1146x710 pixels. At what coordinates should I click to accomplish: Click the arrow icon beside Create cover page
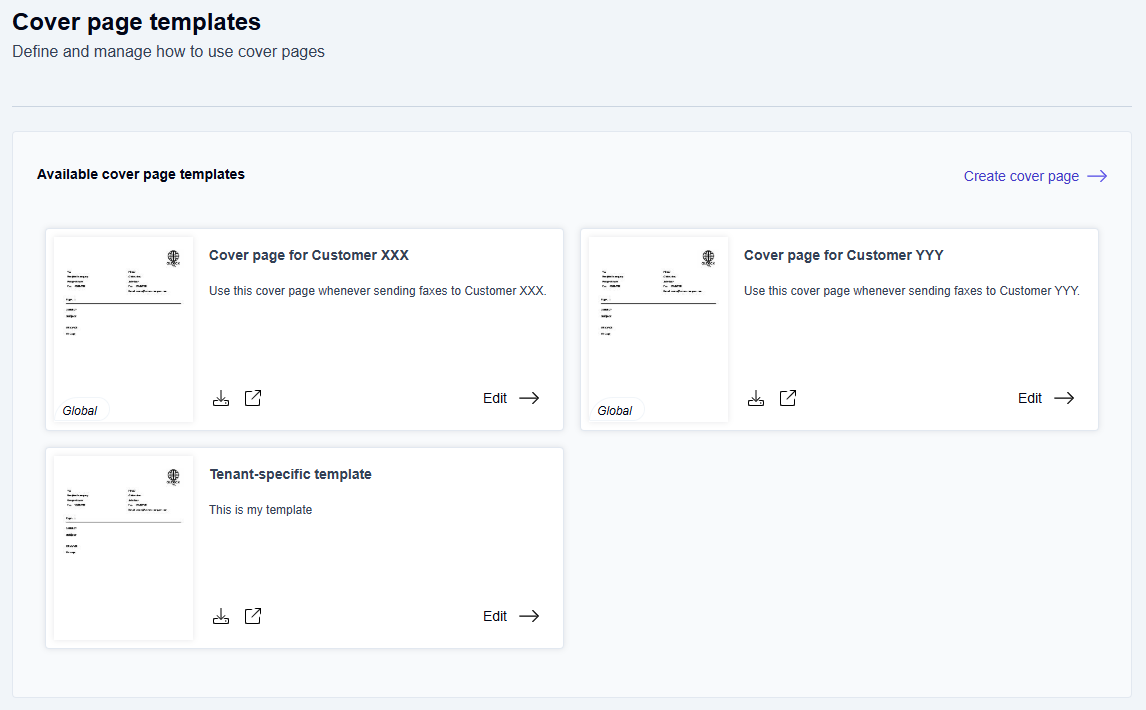[1097, 176]
